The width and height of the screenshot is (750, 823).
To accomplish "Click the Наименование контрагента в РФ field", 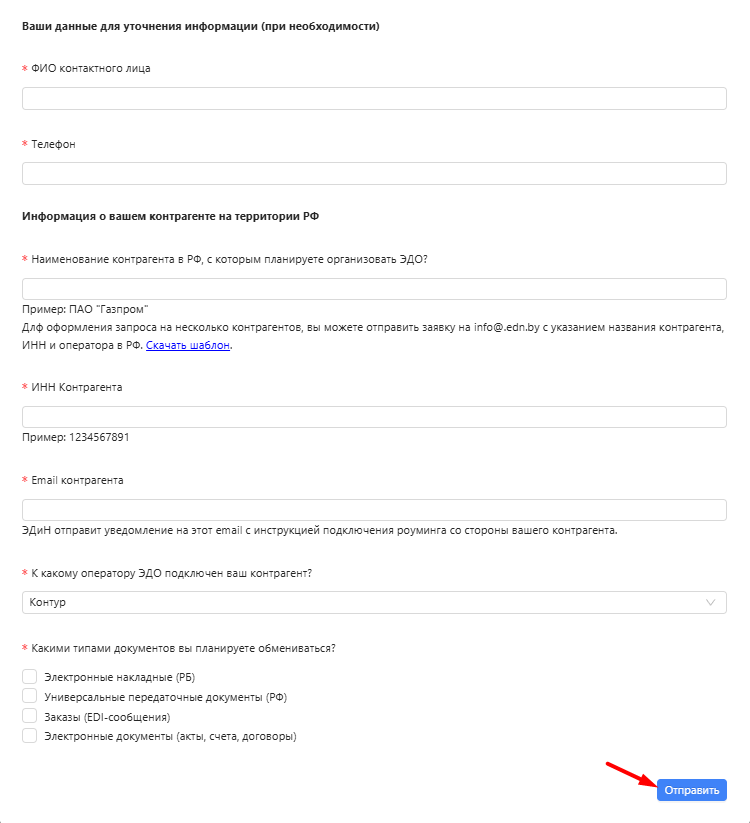I will click(x=374, y=289).
